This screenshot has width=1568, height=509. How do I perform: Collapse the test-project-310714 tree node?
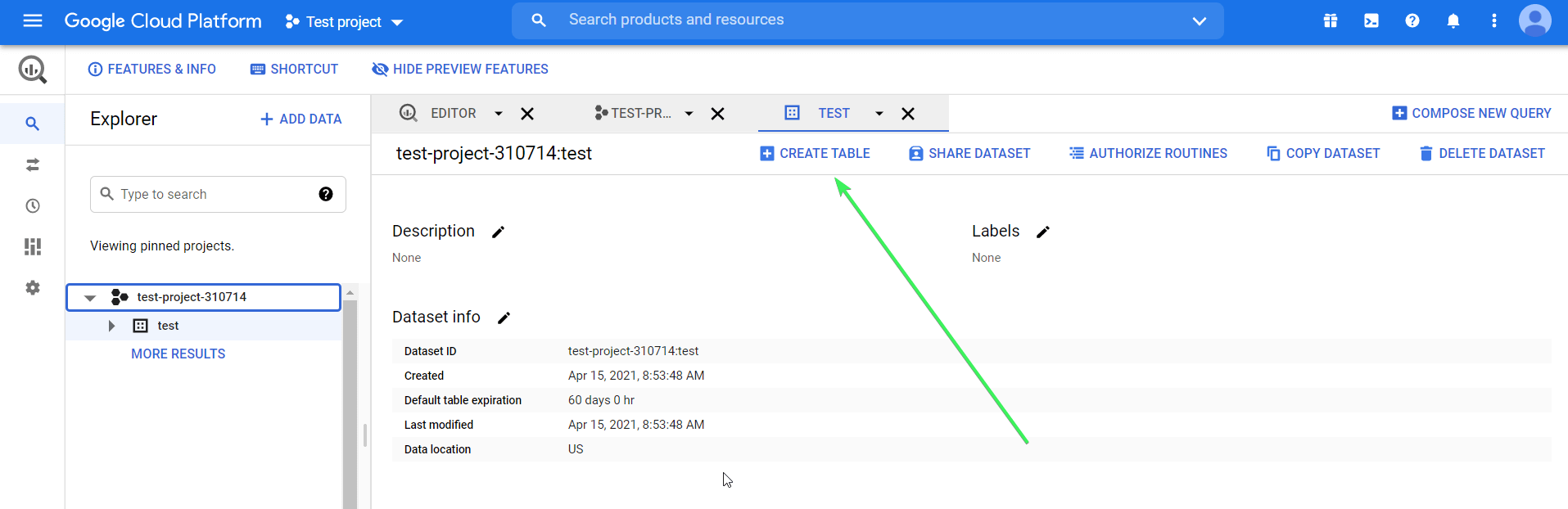click(x=90, y=298)
